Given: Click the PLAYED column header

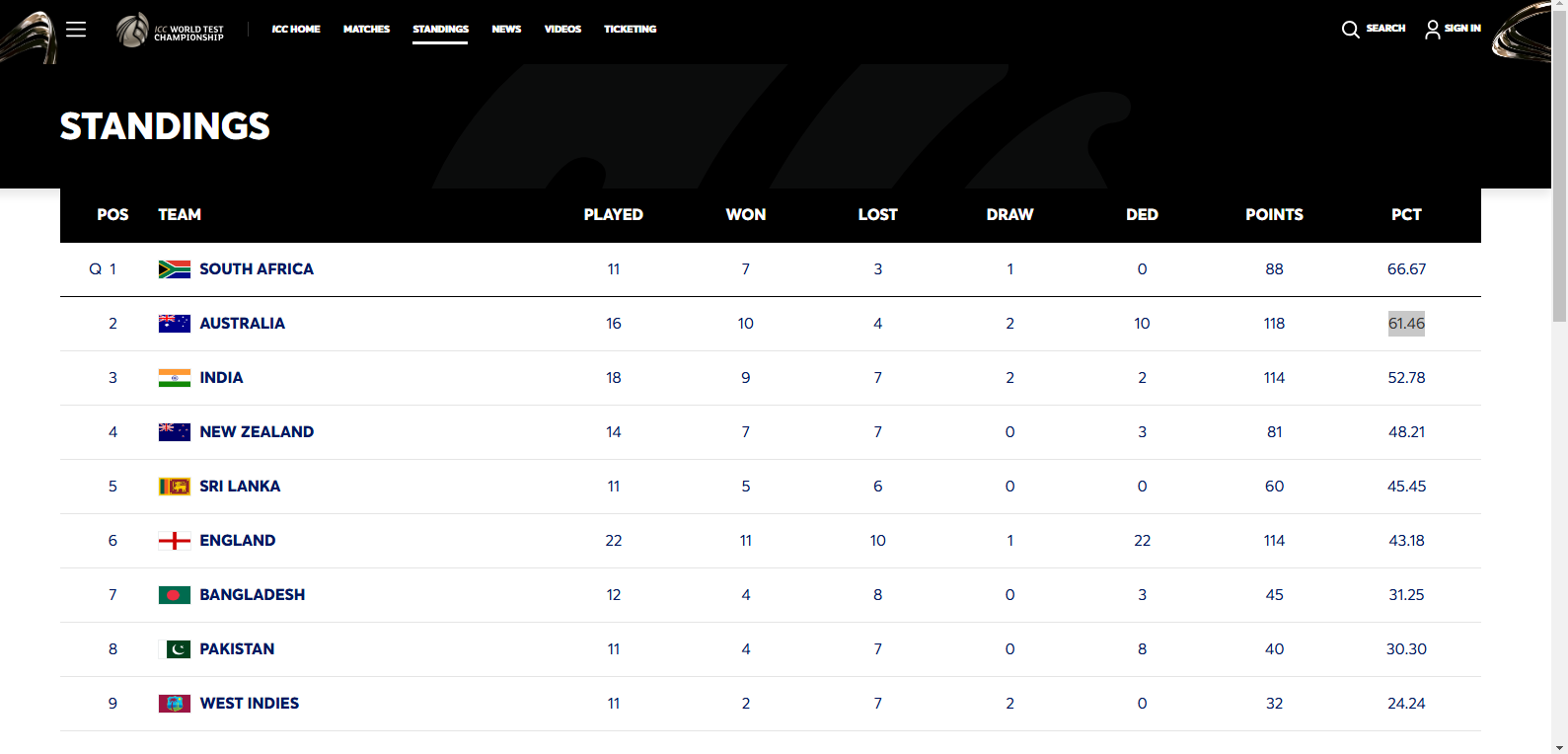Looking at the screenshot, I should (613, 215).
